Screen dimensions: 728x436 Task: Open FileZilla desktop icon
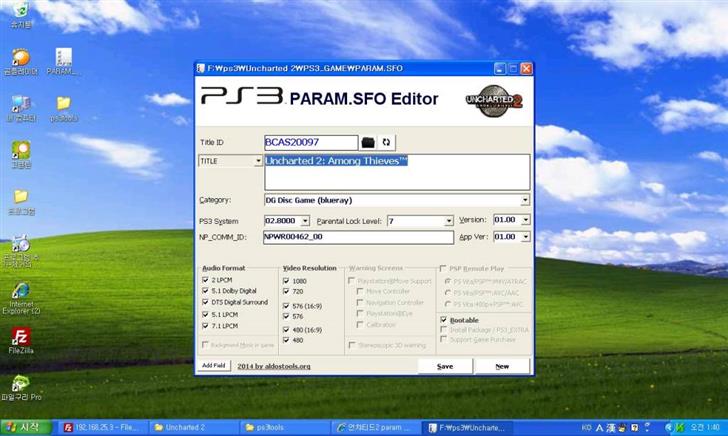(x=20, y=342)
